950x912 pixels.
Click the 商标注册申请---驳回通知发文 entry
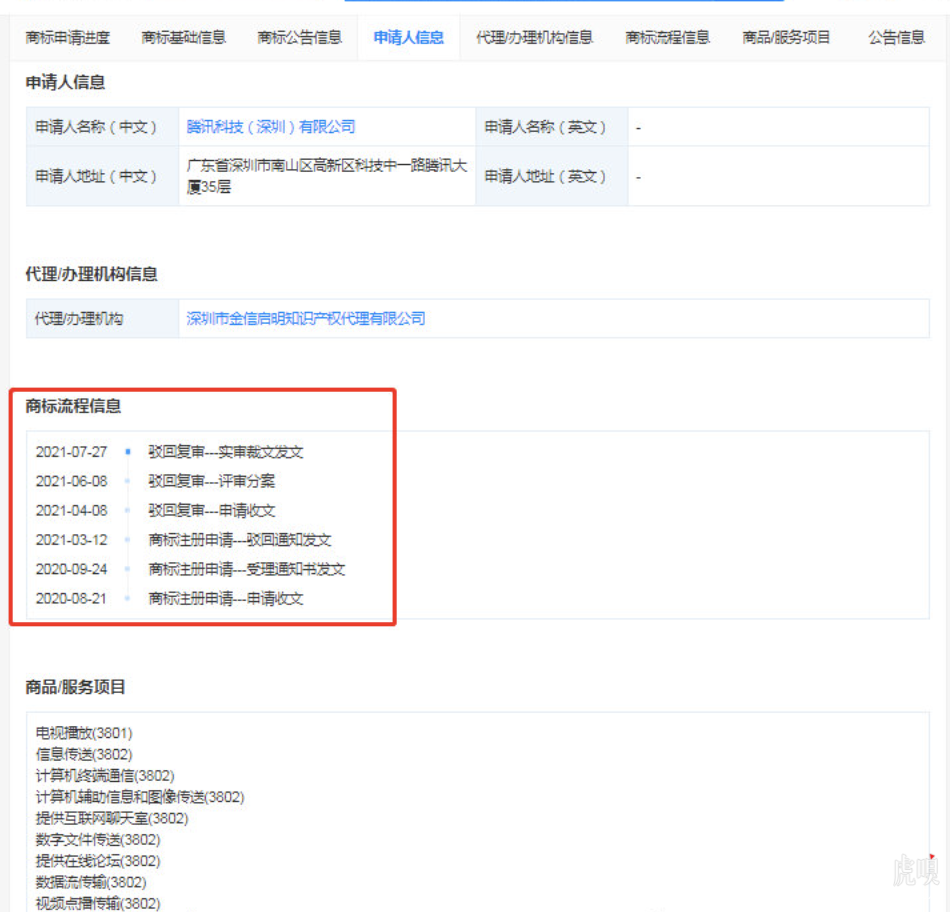click(240, 540)
